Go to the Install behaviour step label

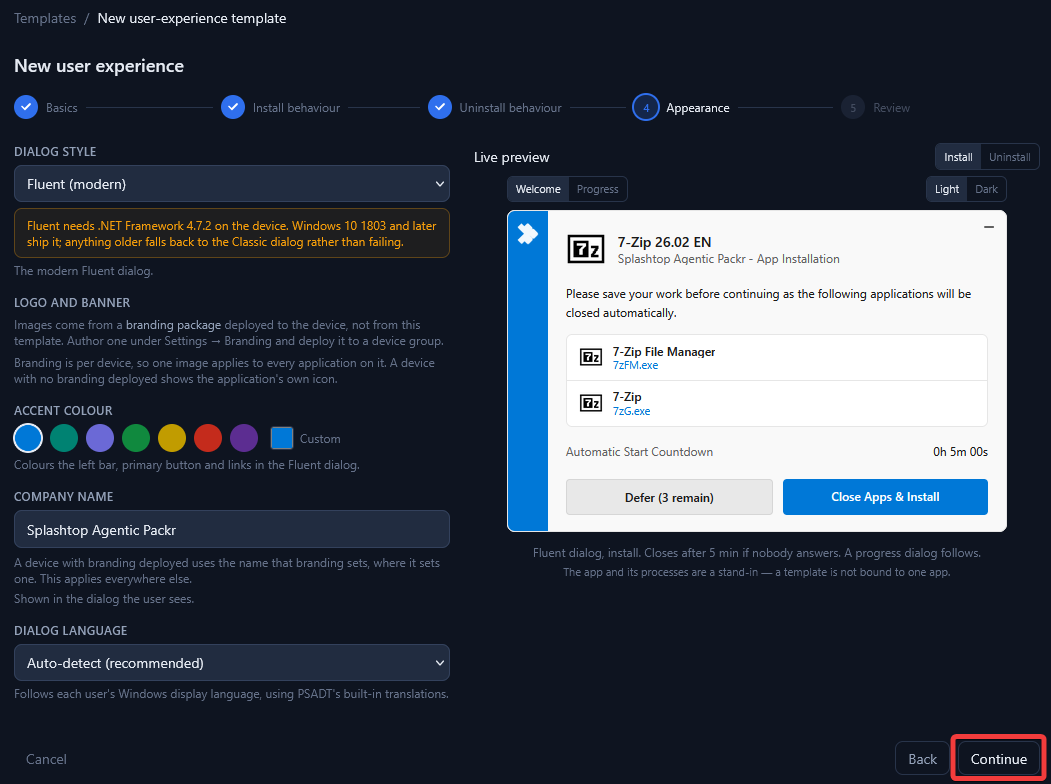tap(296, 108)
